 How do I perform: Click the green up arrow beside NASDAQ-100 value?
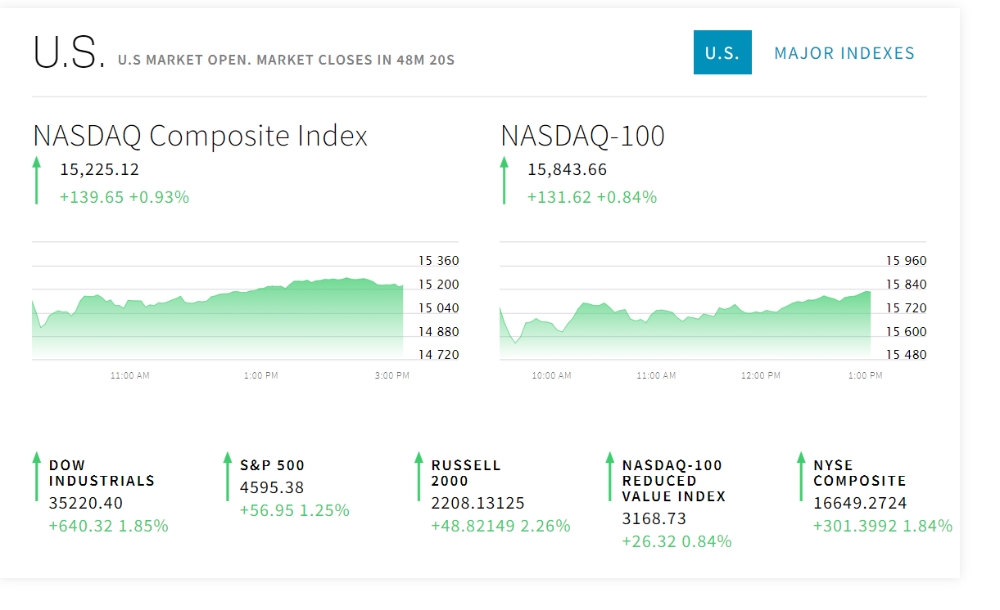504,181
